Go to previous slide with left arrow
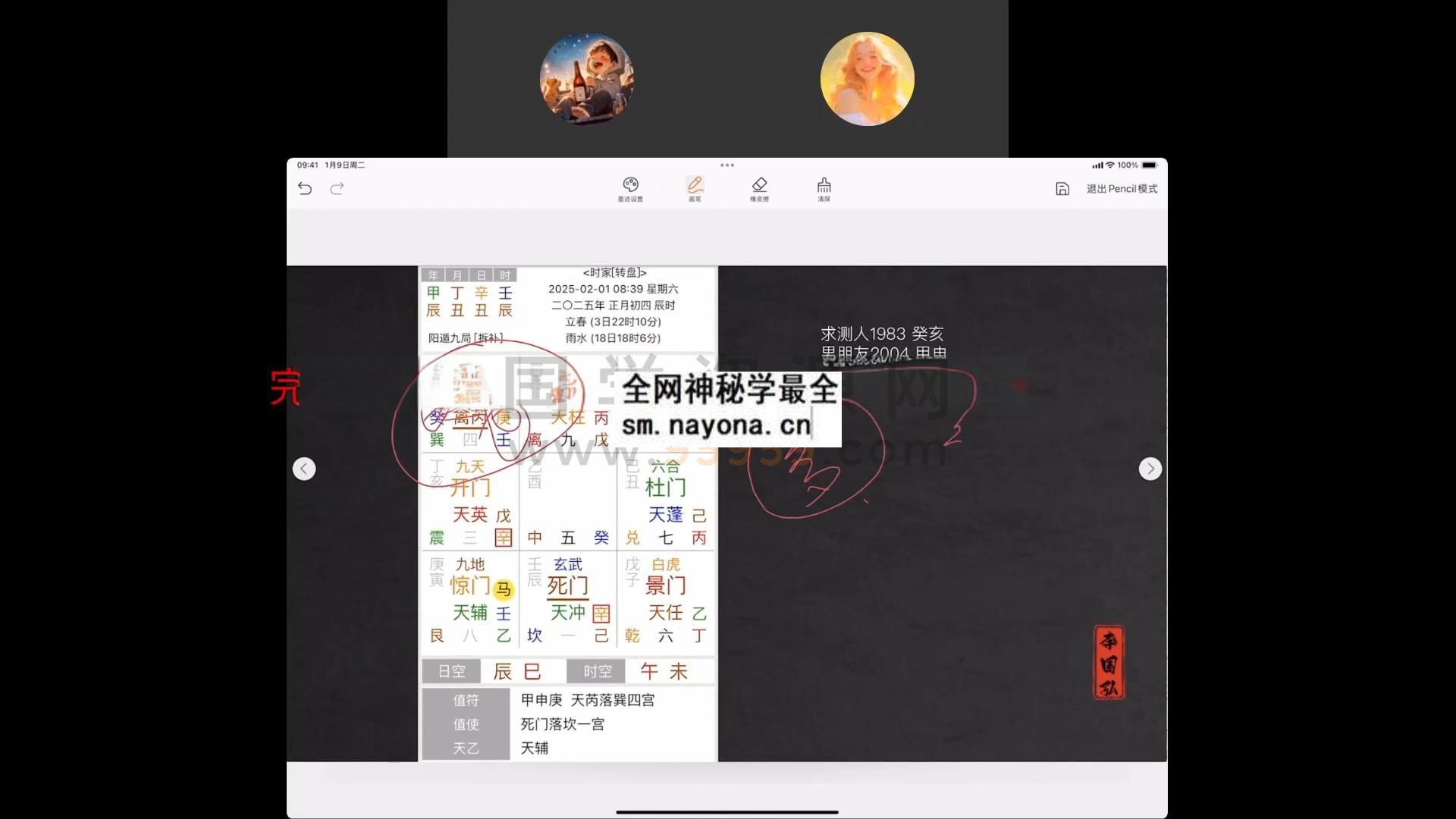 [x=304, y=469]
